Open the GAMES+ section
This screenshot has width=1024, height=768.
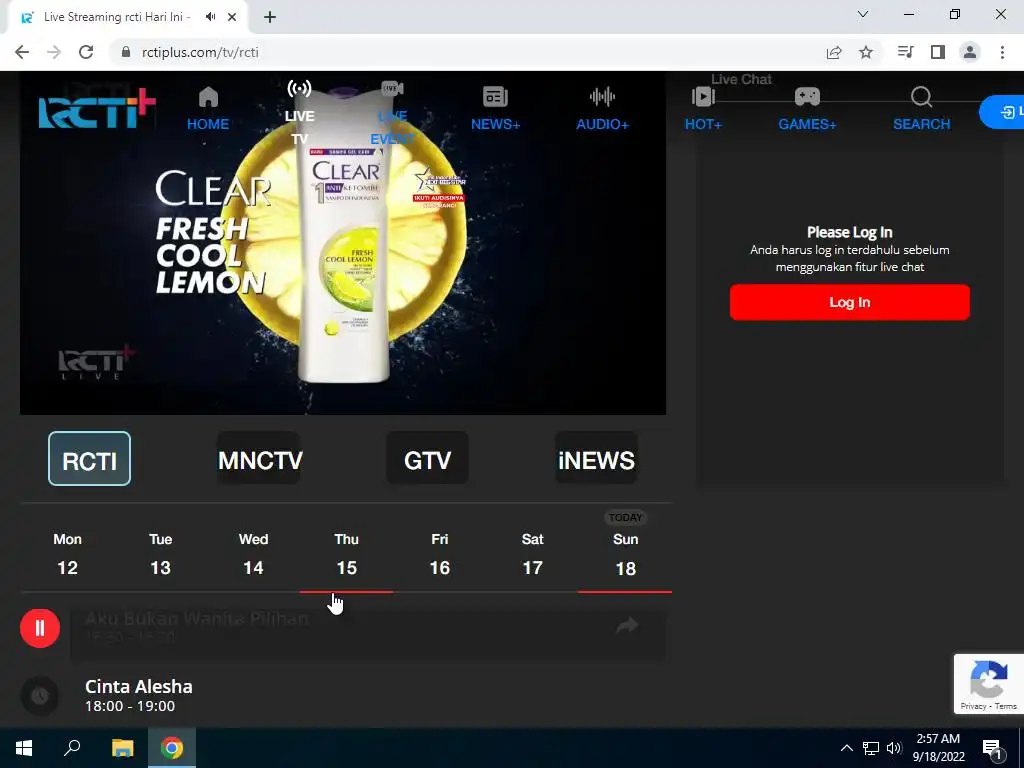click(807, 108)
